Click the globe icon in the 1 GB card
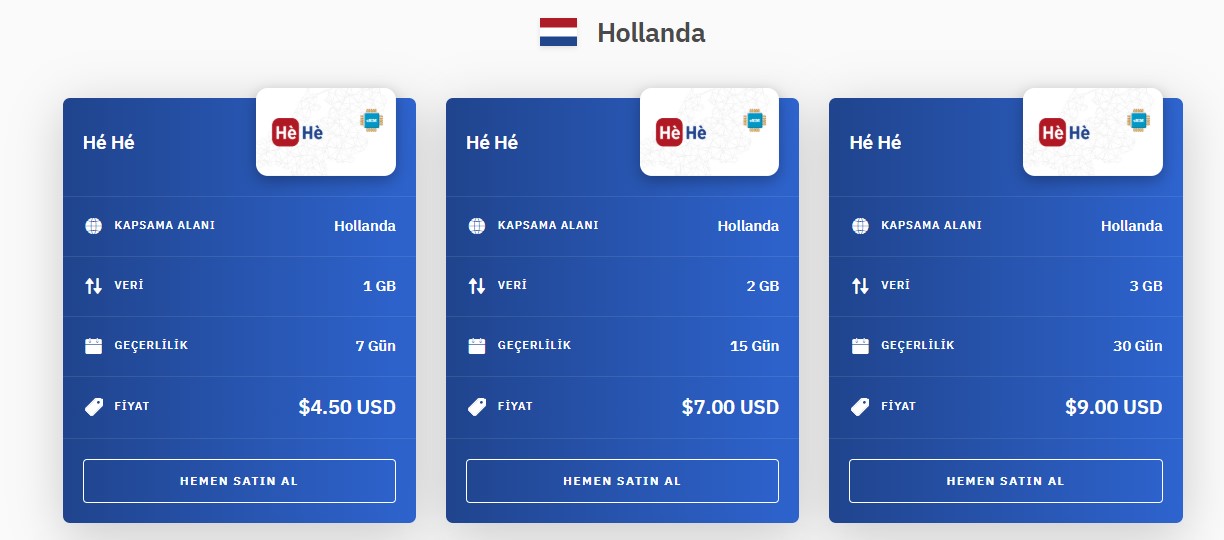 point(93,226)
